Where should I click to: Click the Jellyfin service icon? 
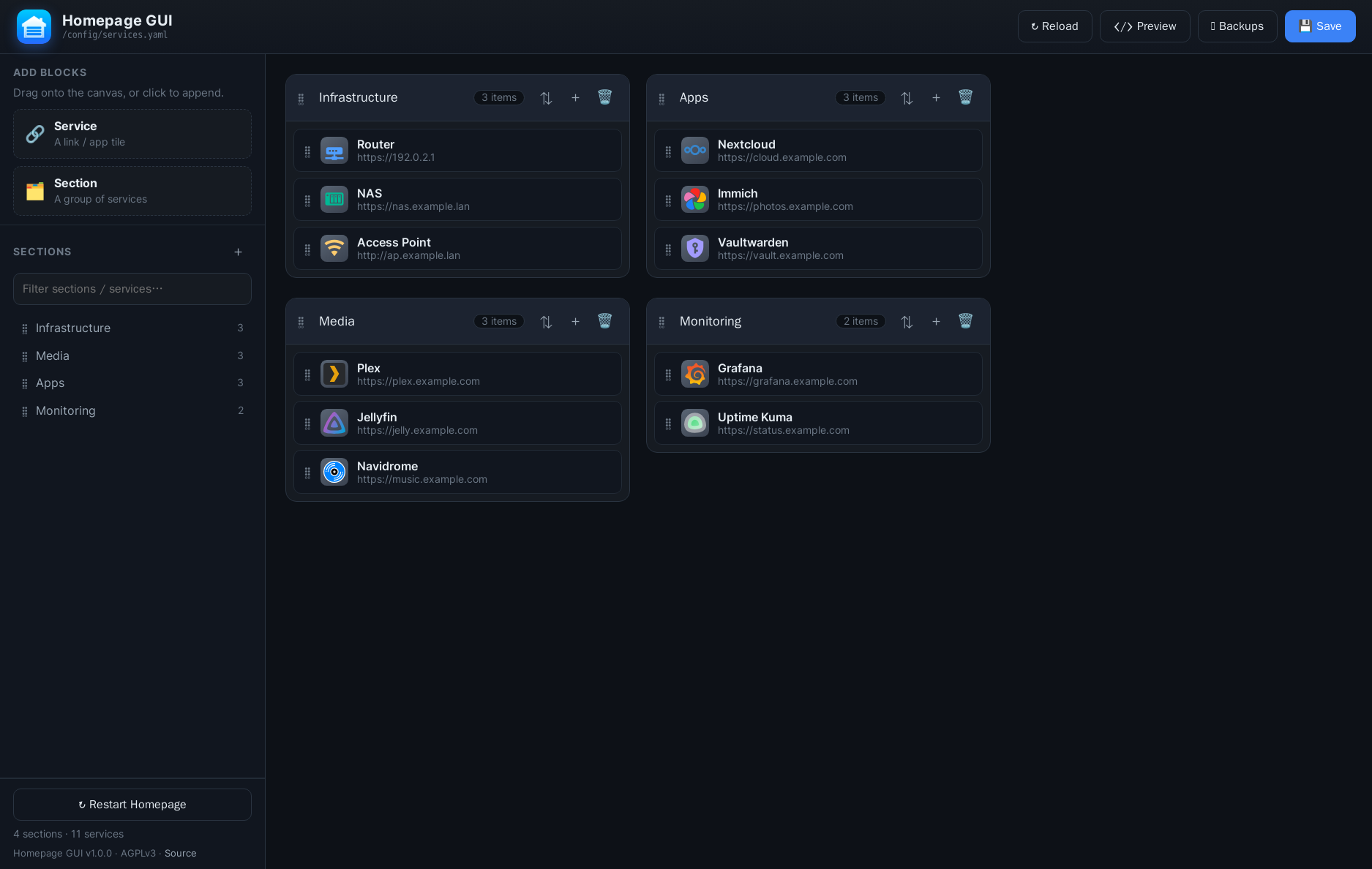pos(334,424)
